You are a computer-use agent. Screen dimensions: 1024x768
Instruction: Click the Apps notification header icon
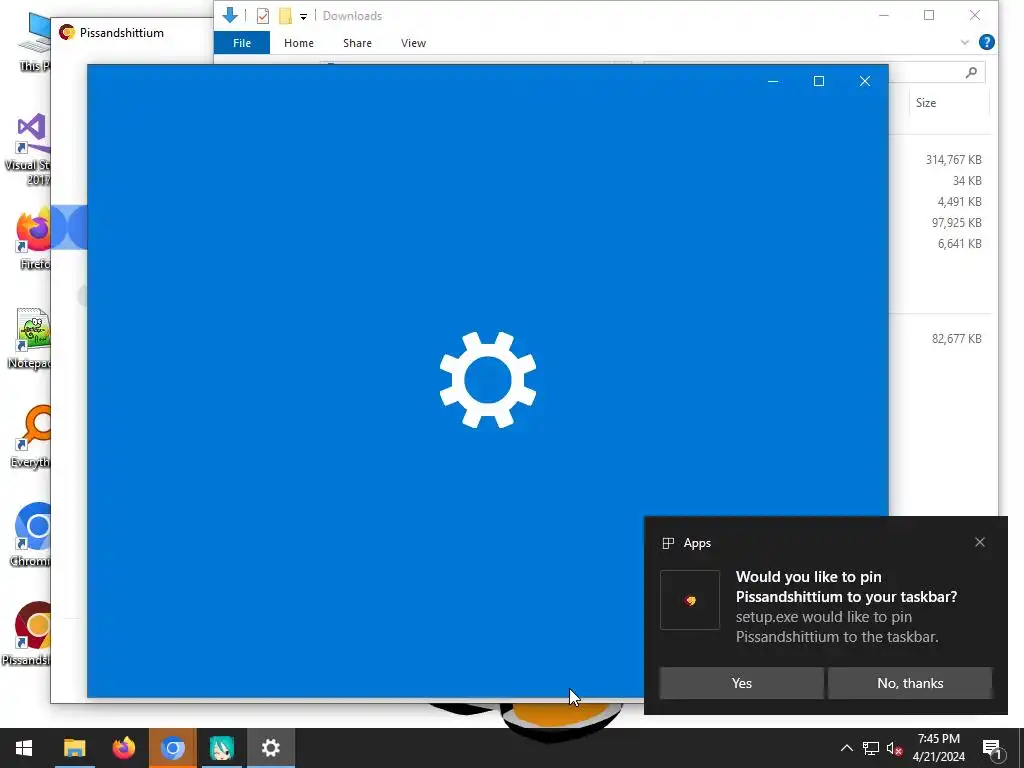[x=667, y=543]
